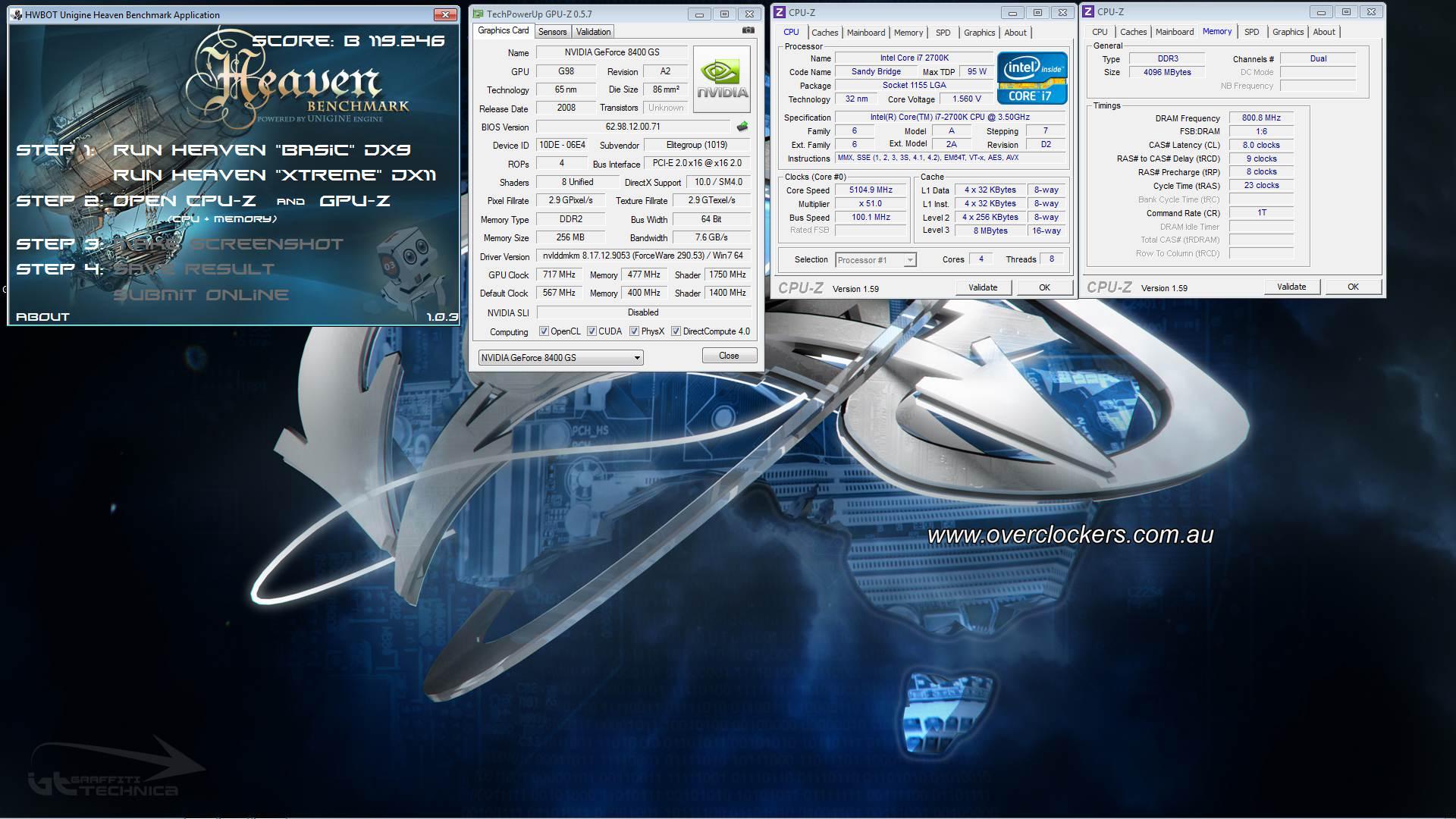Screen dimensions: 1456x819
Task: Click the Bus Interface value PCI-E 2.0 x16
Action: pyautogui.click(x=697, y=163)
